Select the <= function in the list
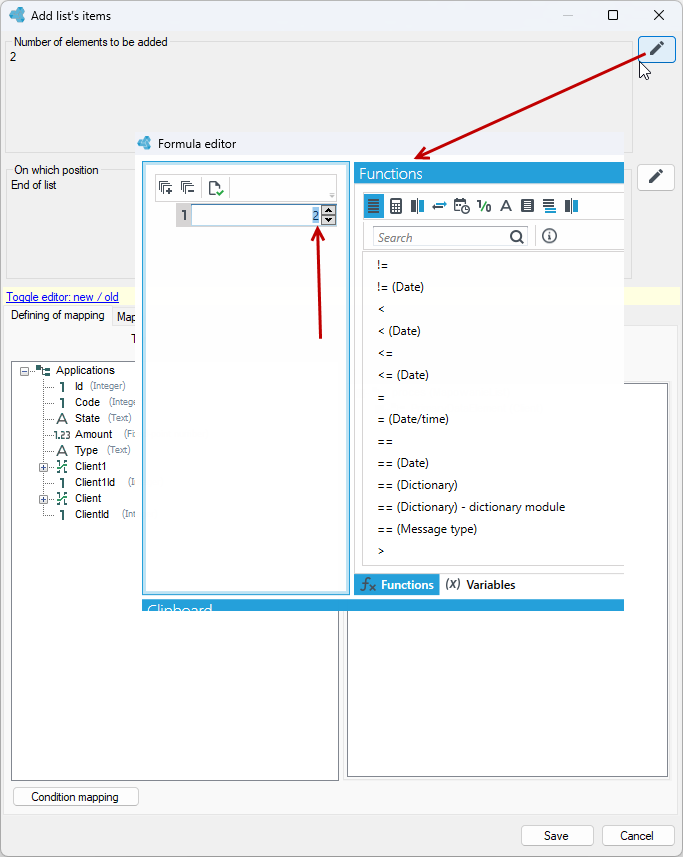The height and width of the screenshot is (857, 683). pos(385,354)
